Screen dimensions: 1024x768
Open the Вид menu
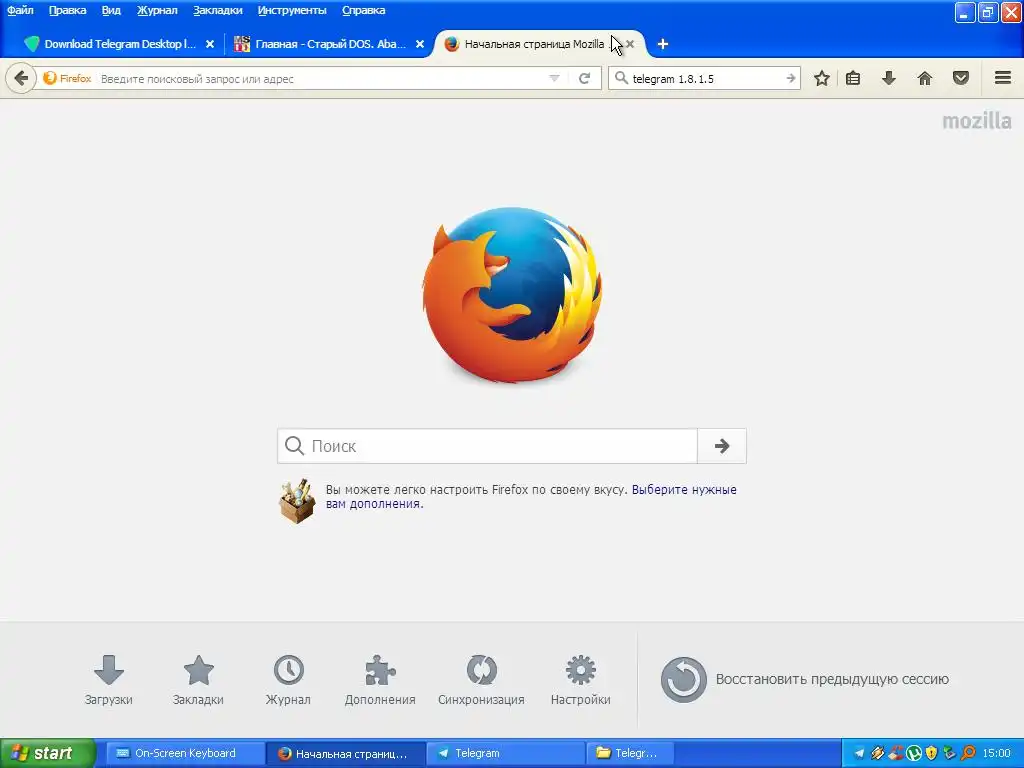click(111, 10)
